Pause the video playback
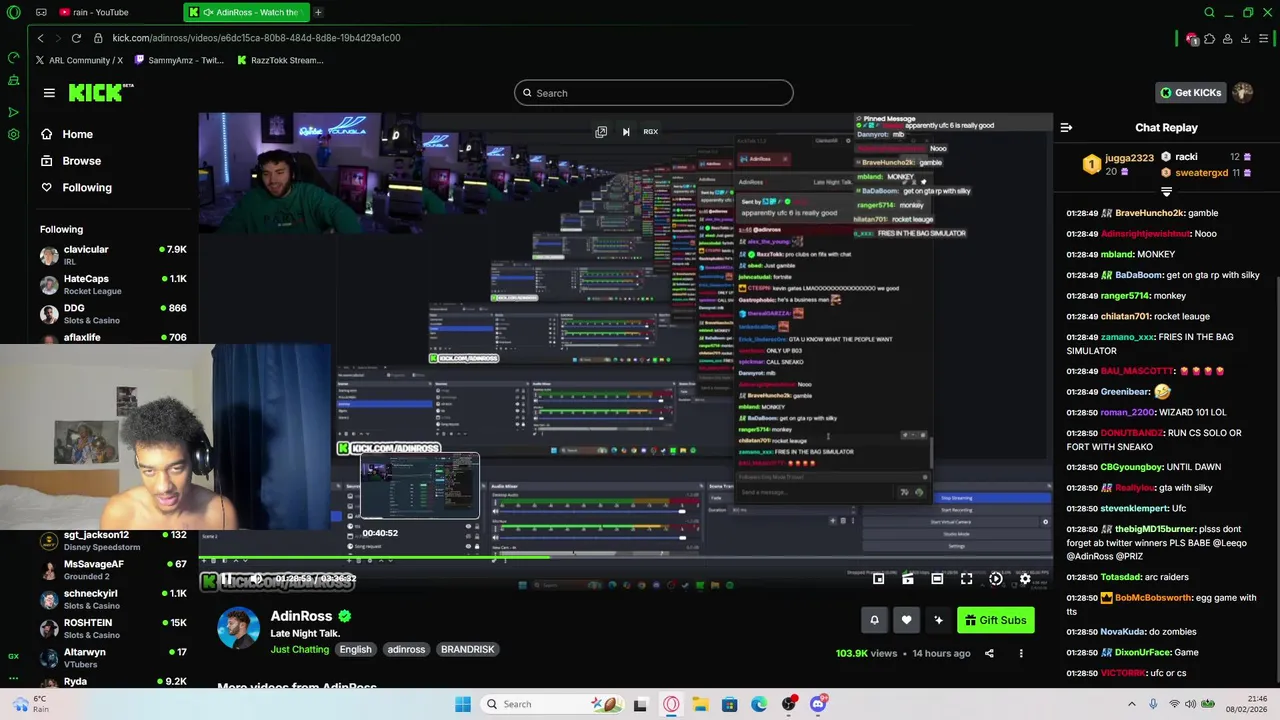This screenshot has width=1280, height=720. click(227, 578)
